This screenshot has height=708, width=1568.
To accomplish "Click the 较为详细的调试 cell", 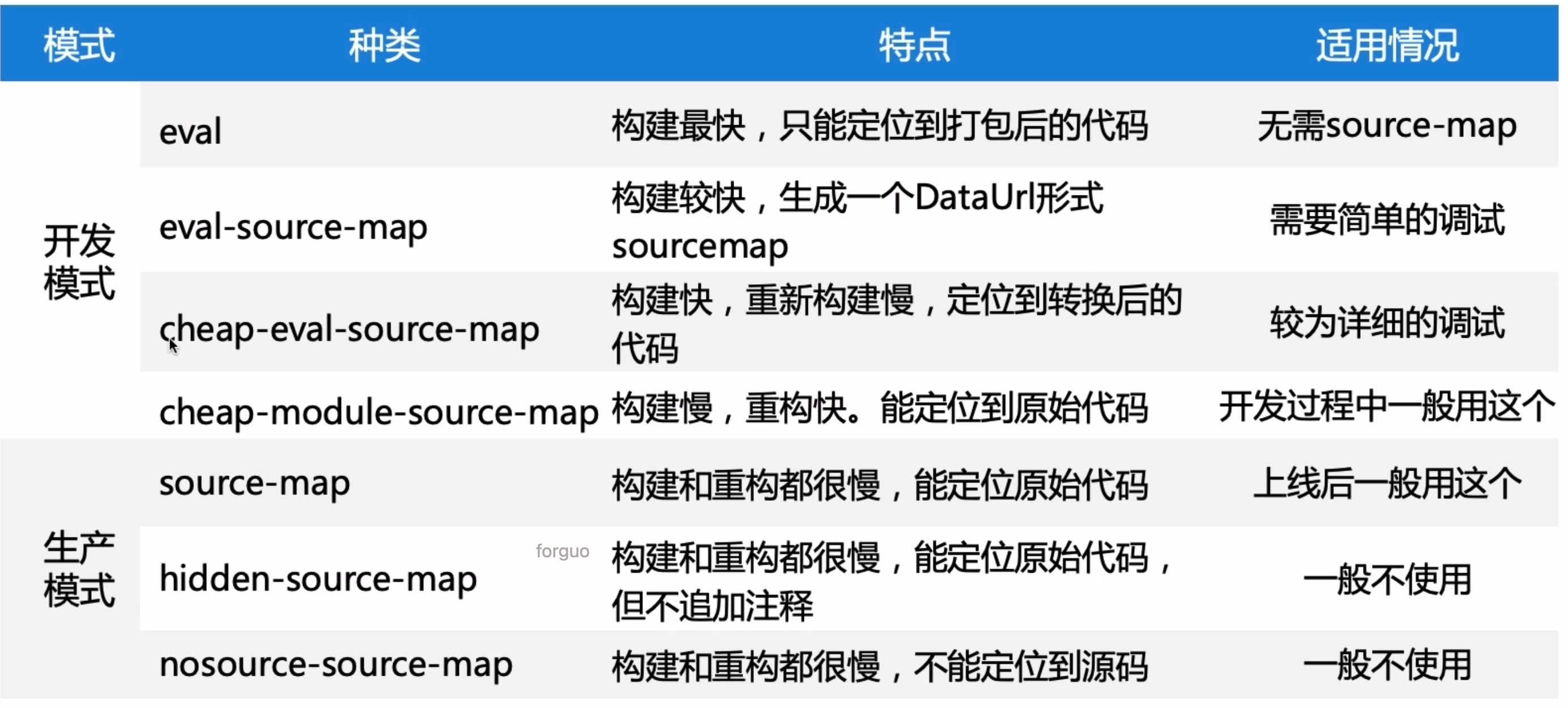I will point(1387,323).
